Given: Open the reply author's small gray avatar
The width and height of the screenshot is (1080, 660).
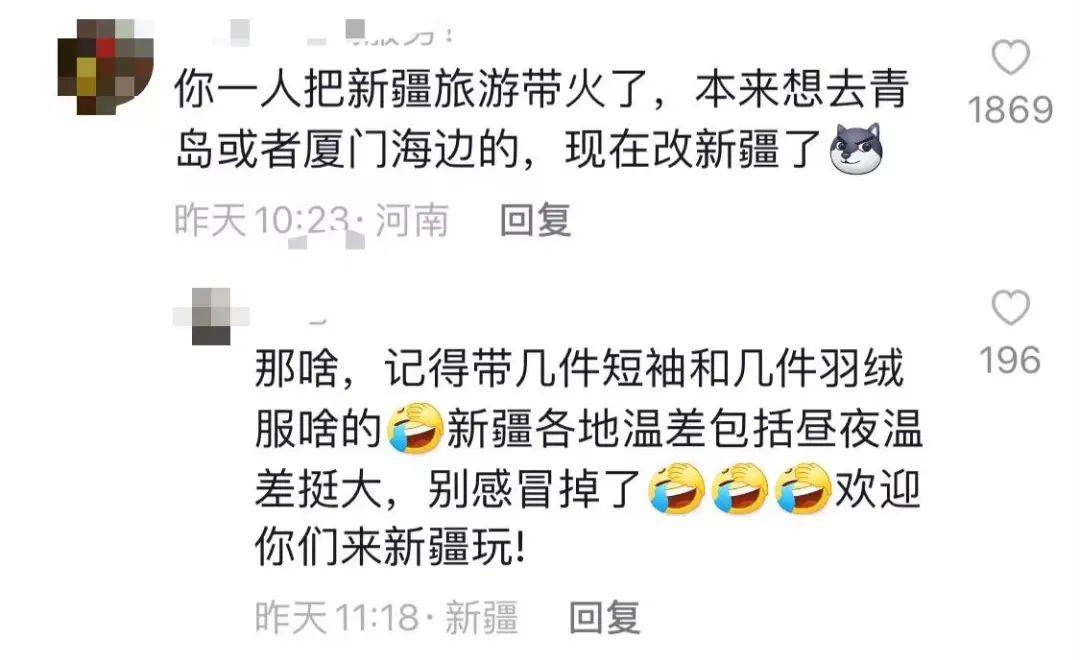Looking at the screenshot, I should pyautogui.click(x=211, y=316).
